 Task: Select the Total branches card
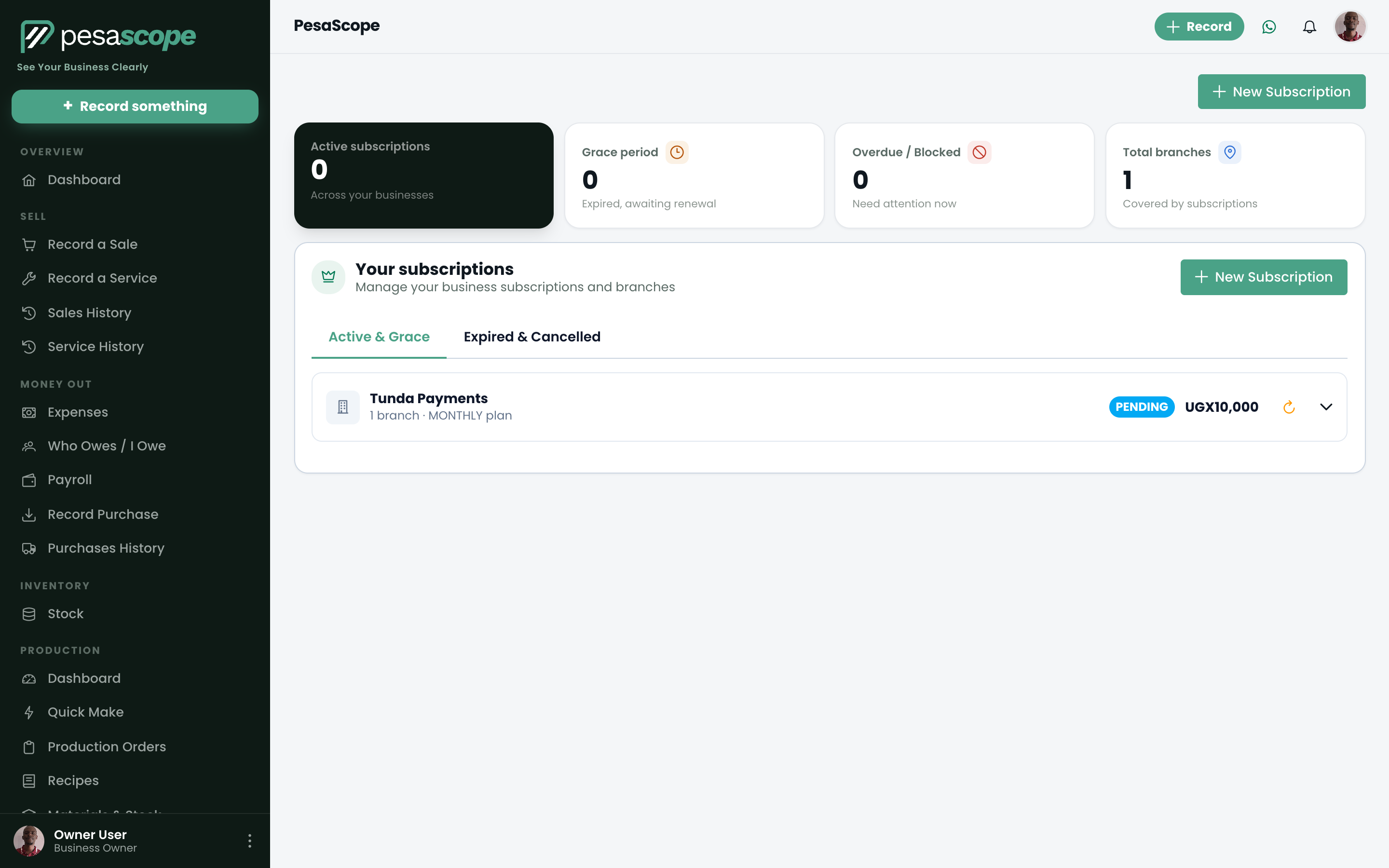pos(1235,175)
